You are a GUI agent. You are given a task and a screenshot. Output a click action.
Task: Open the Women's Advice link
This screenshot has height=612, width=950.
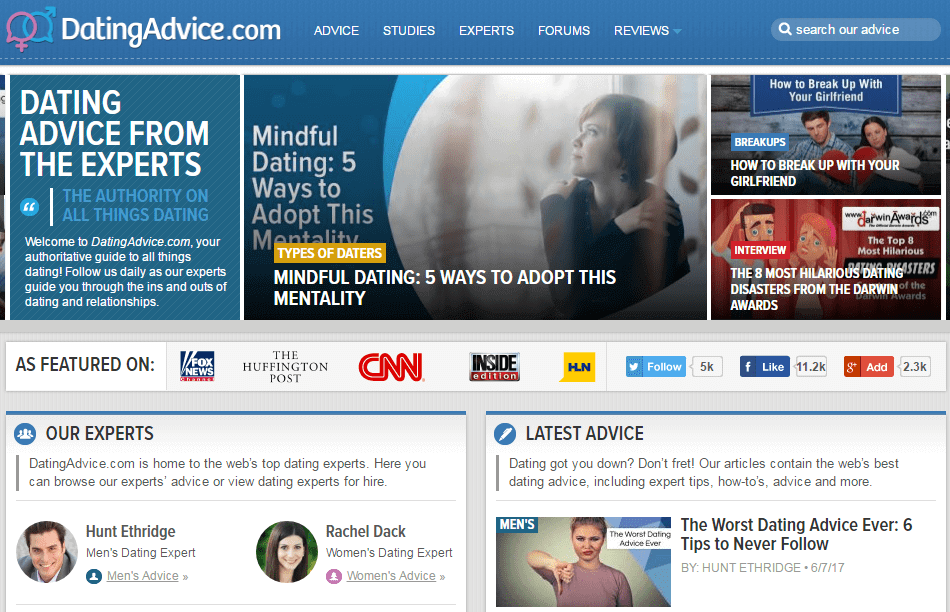click(x=391, y=576)
